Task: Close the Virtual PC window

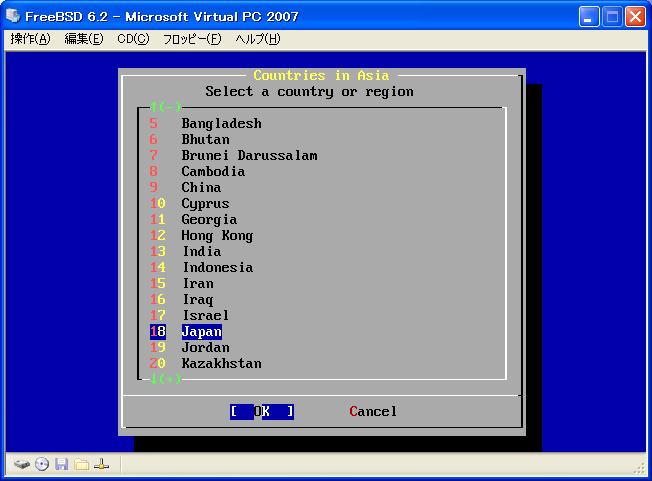Action: click(635, 17)
